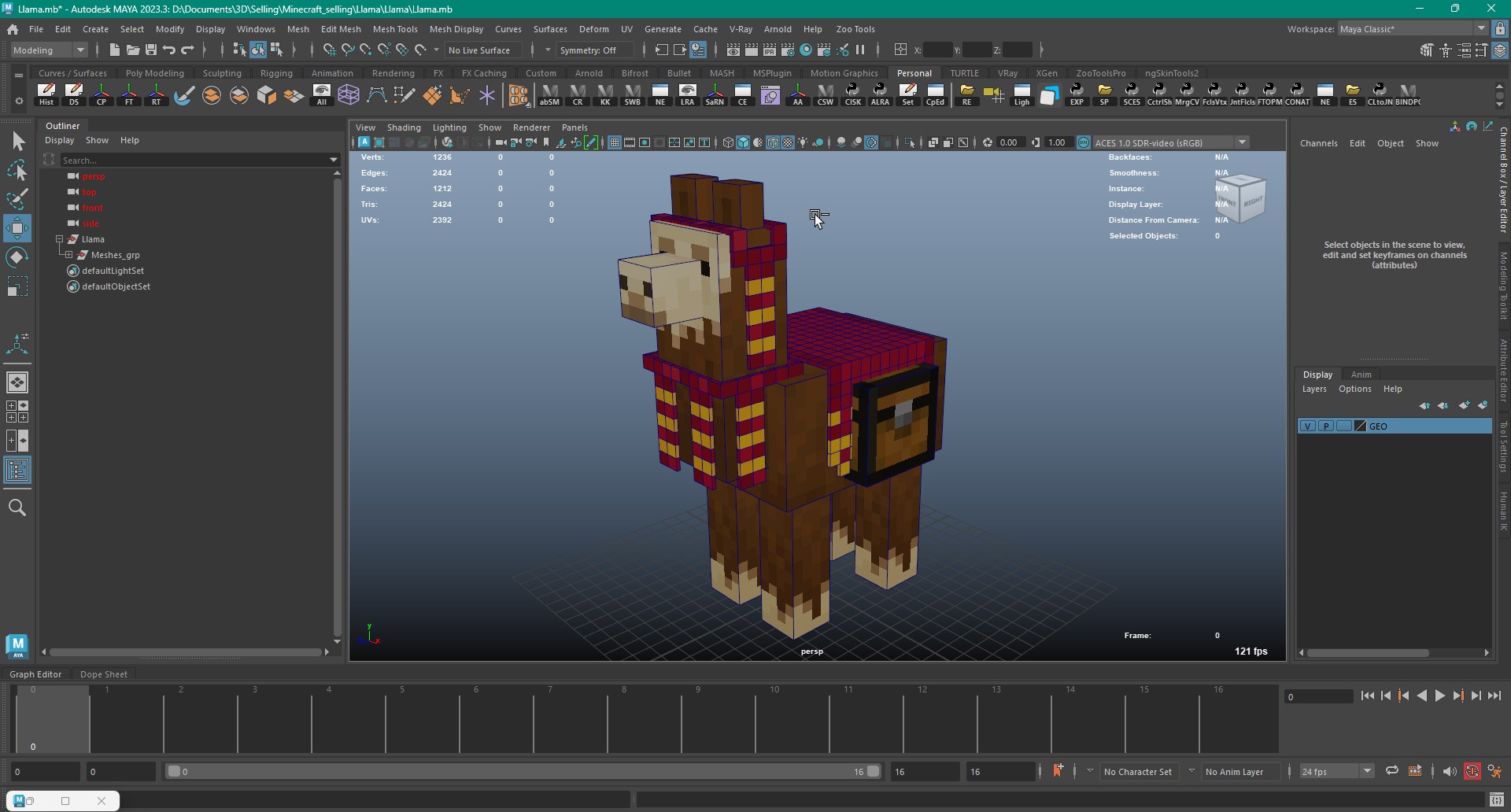Viewport: 1511px width, 812px height.
Task: Click the Channel Box horizontal scrollbar
Action: [1368, 652]
